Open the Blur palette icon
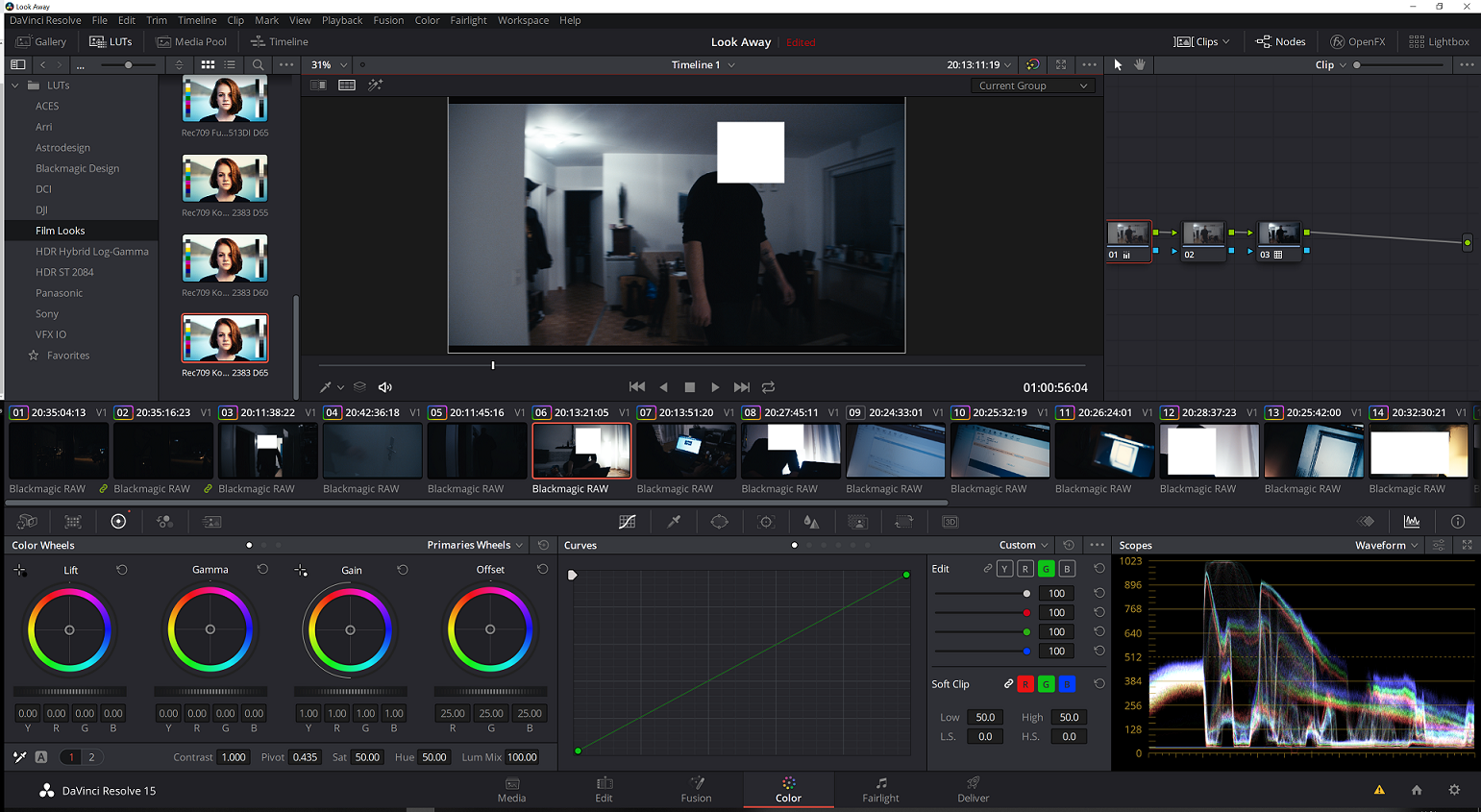 coord(811,522)
